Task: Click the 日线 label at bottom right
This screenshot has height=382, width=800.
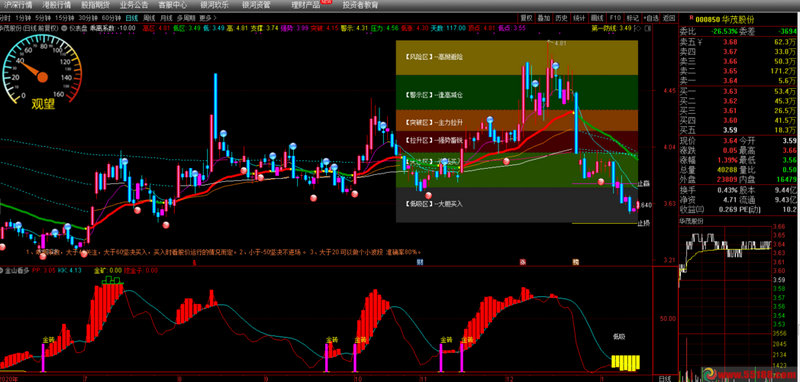Action: click(x=665, y=378)
